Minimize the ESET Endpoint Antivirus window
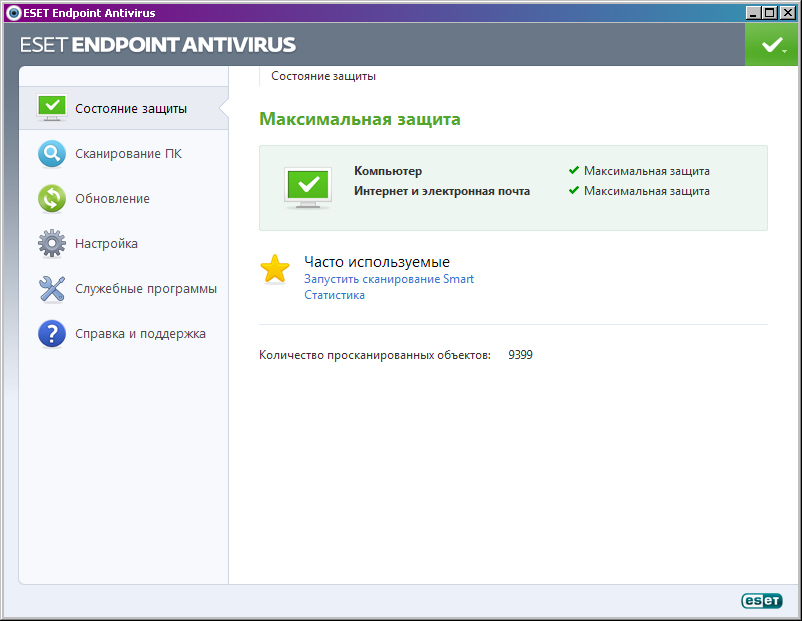Viewport: 802px width, 621px height. pos(753,13)
